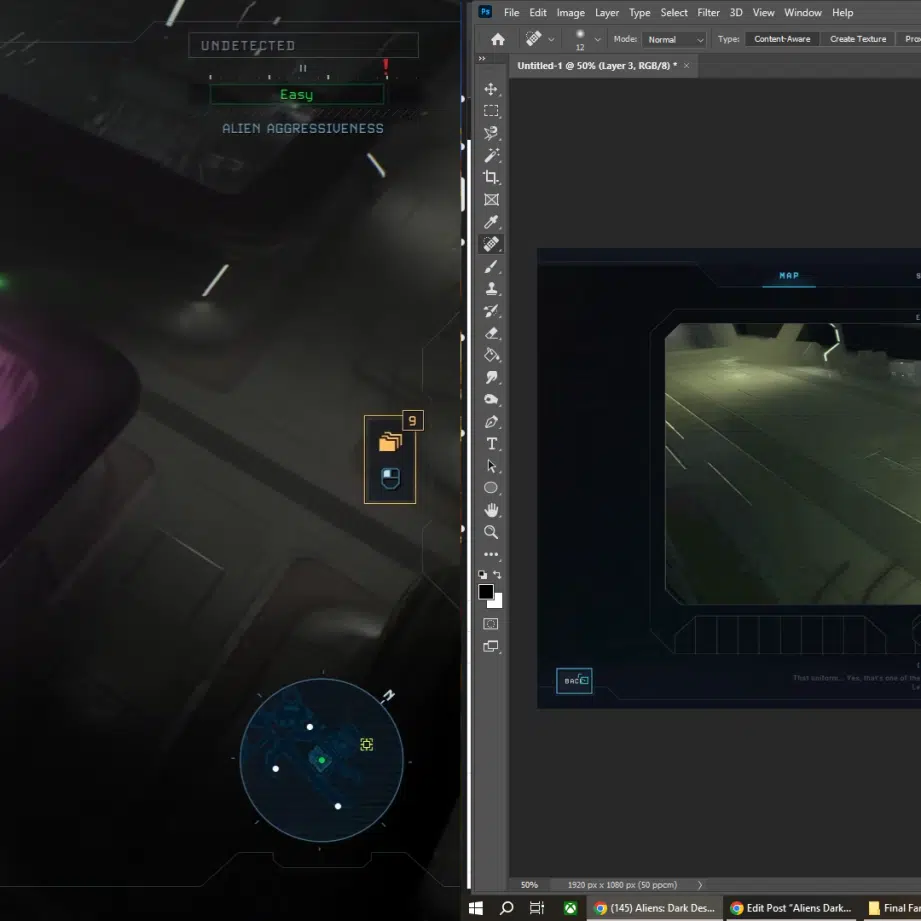Select the Polygonal Lasso tool

pyautogui.click(x=491, y=133)
